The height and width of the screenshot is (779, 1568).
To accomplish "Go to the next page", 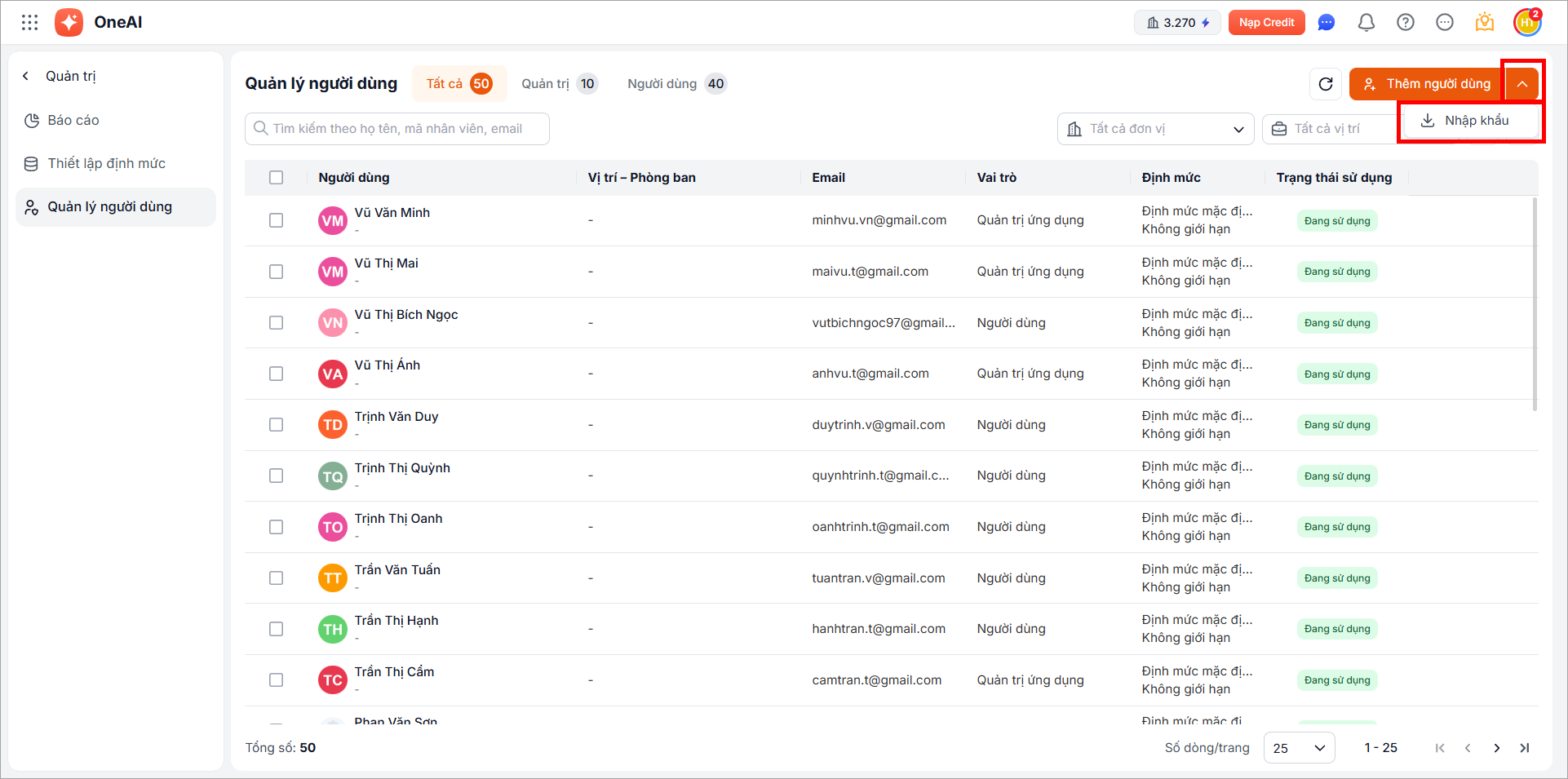I will [x=1496, y=748].
